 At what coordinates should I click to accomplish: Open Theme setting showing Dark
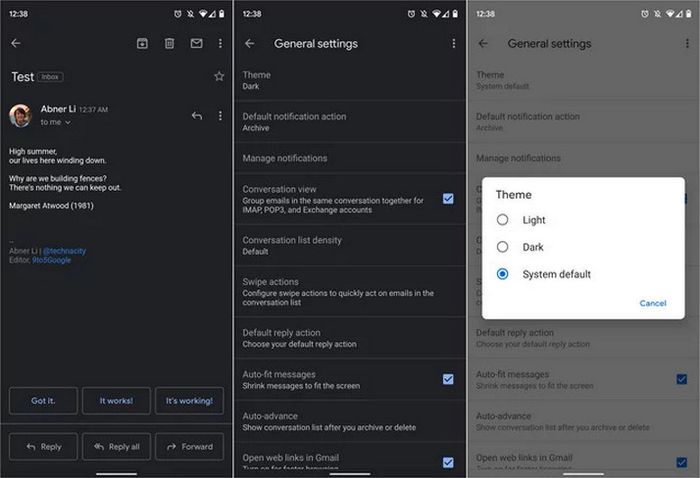pyautogui.click(x=350, y=80)
